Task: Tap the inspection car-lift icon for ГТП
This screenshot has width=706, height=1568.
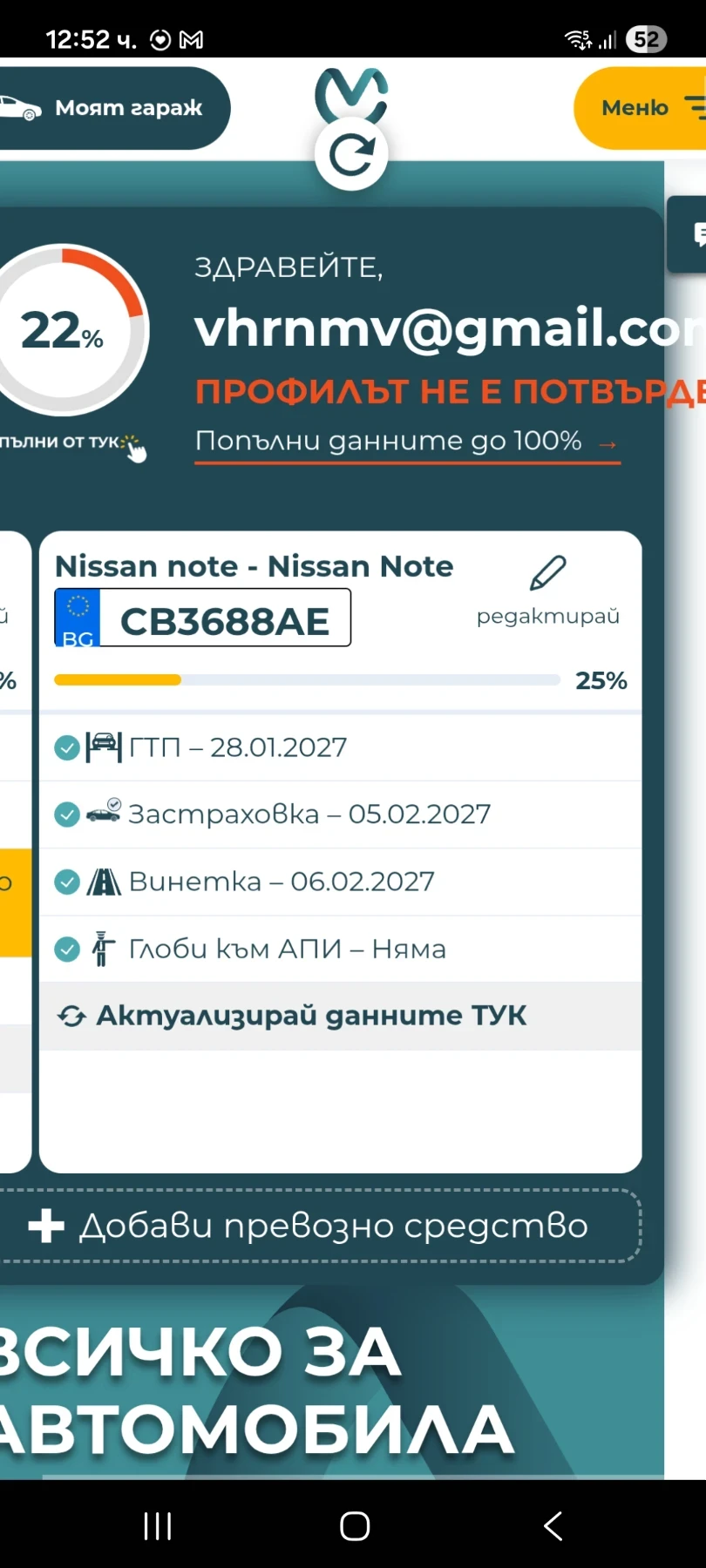Action: [104, 747]
